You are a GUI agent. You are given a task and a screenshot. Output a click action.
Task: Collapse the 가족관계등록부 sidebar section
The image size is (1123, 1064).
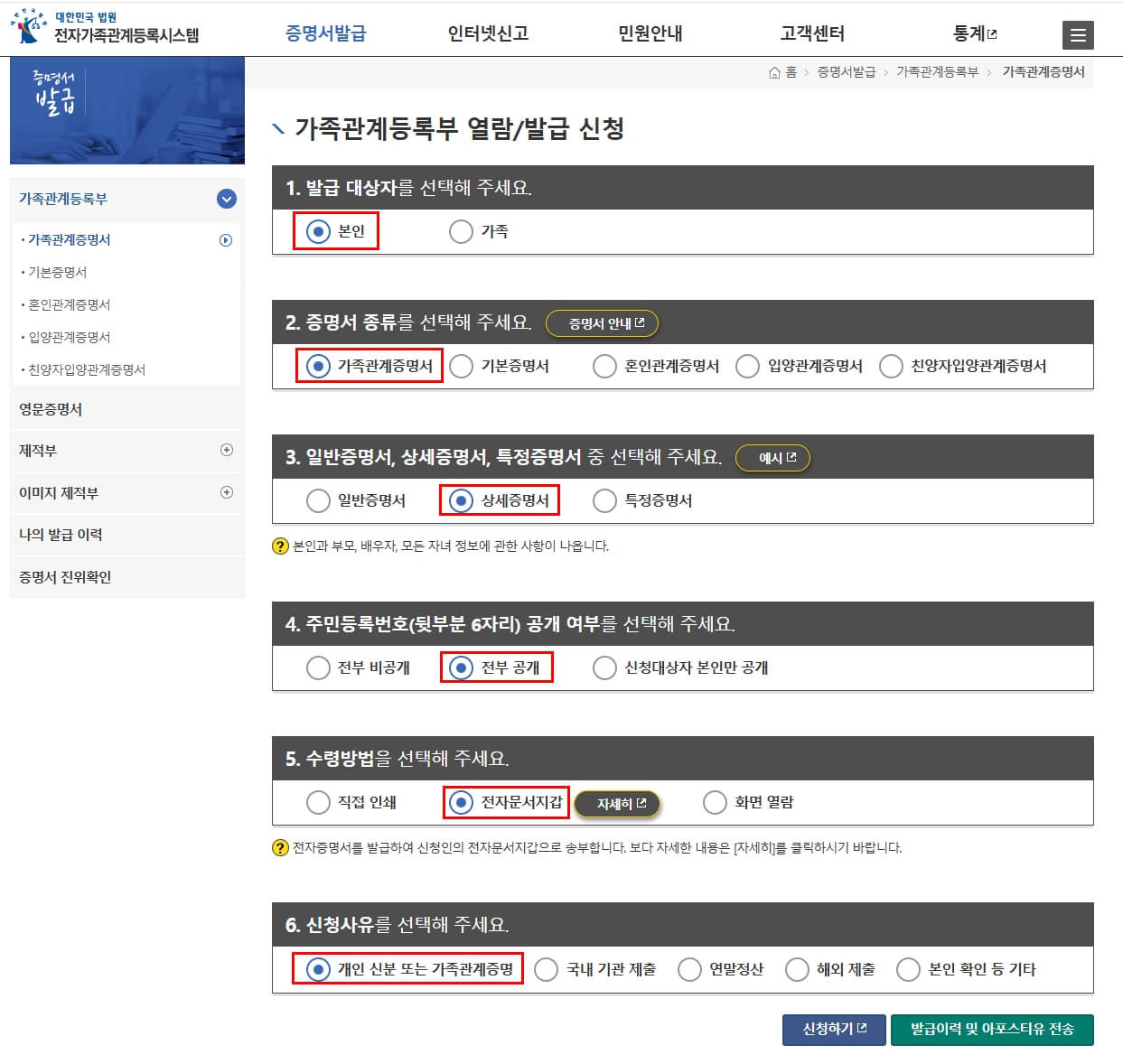[x=228, y=199]
